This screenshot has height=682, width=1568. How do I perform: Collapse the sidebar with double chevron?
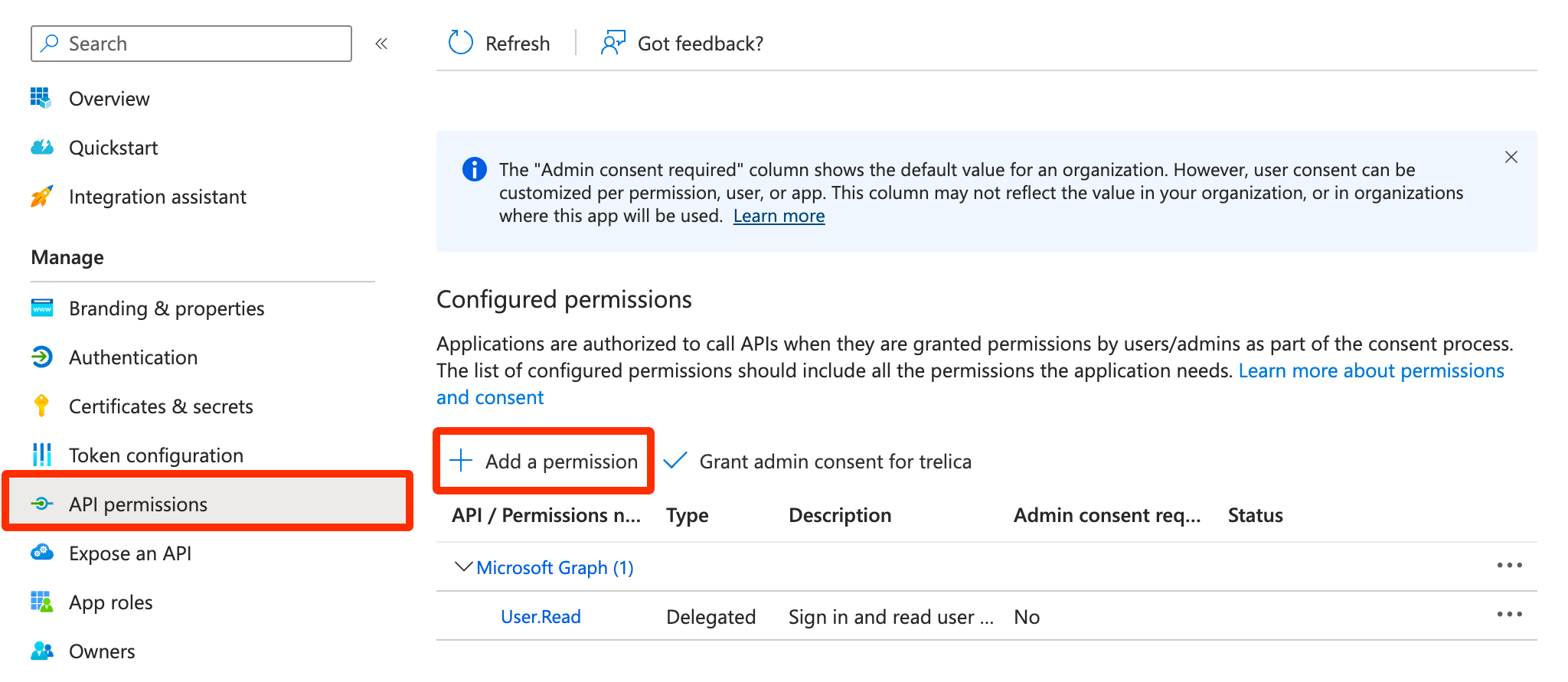[x=381, y=44]
